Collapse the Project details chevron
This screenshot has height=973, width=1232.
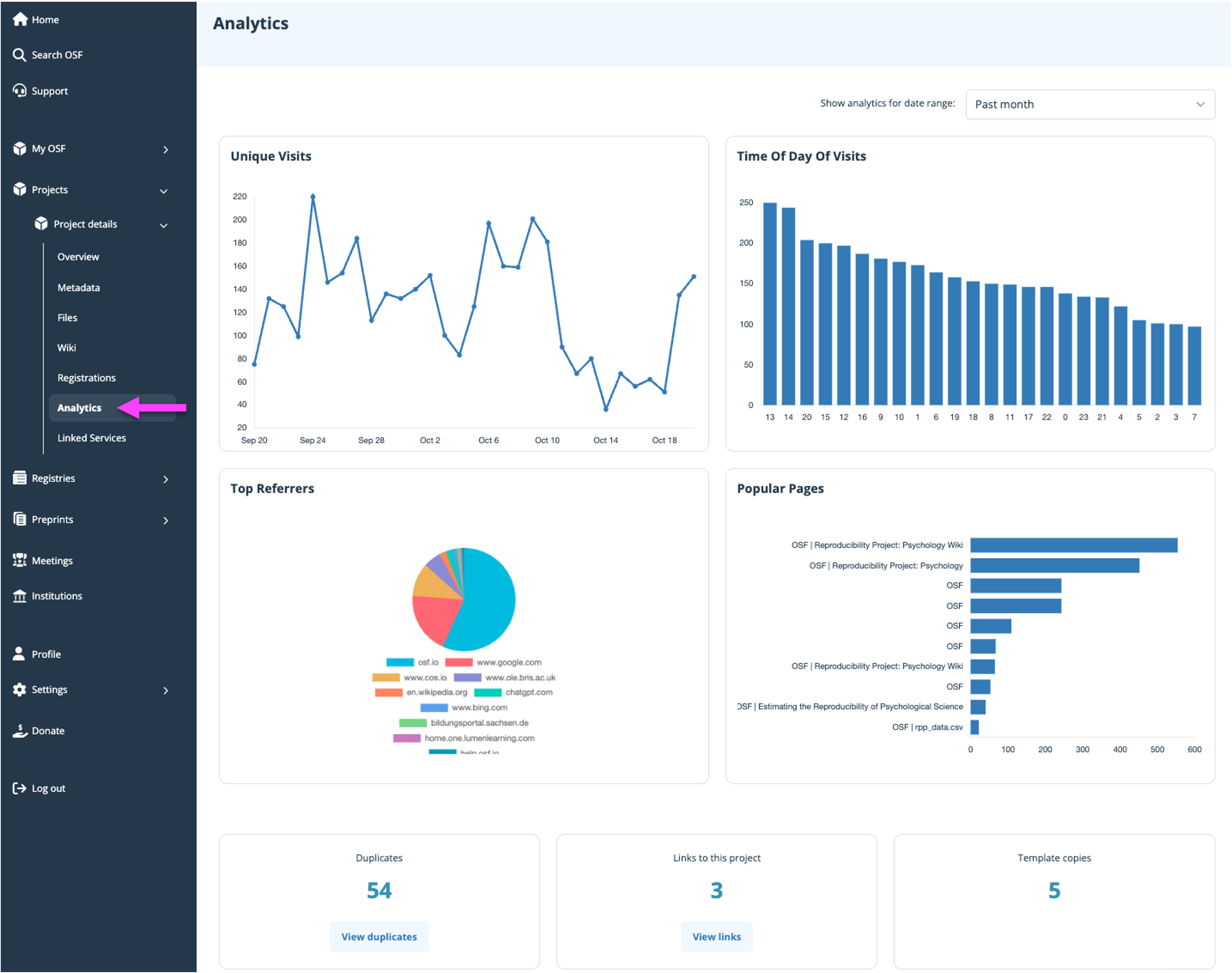tap(164, 225)
